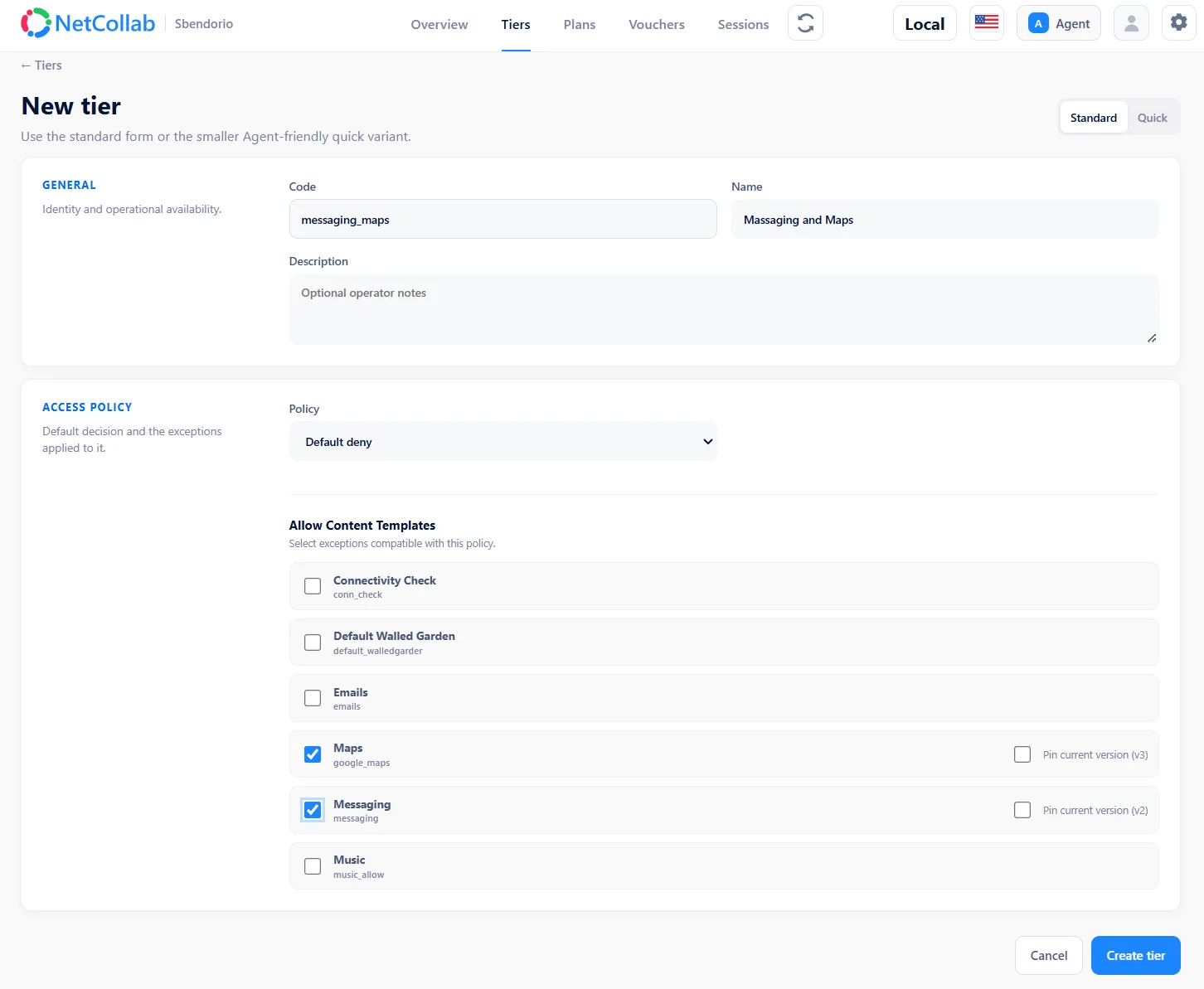Open the US flag language selector

[x=987, y=23]
